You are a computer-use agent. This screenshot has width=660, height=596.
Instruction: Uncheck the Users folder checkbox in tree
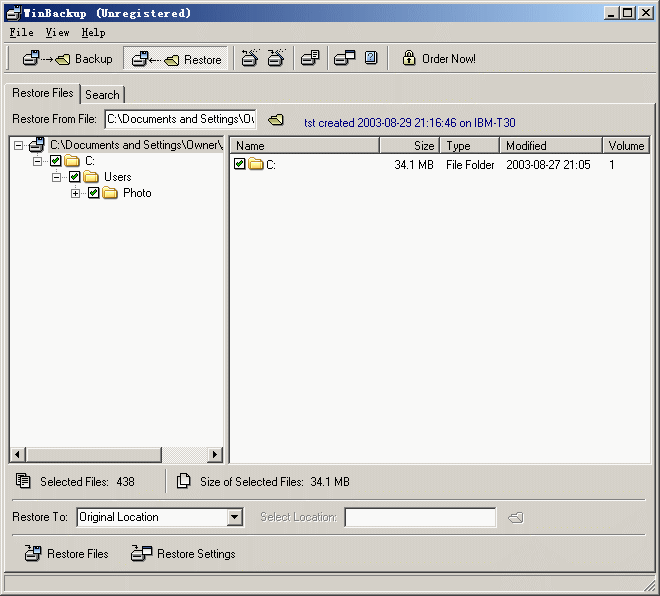(x=75, y=177)
